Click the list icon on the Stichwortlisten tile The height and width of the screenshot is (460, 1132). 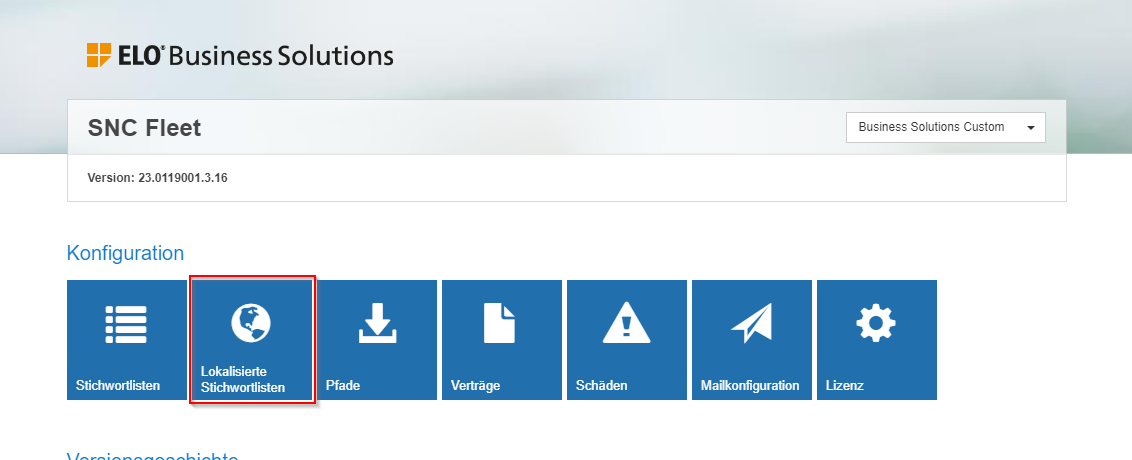tap(126, 323)
